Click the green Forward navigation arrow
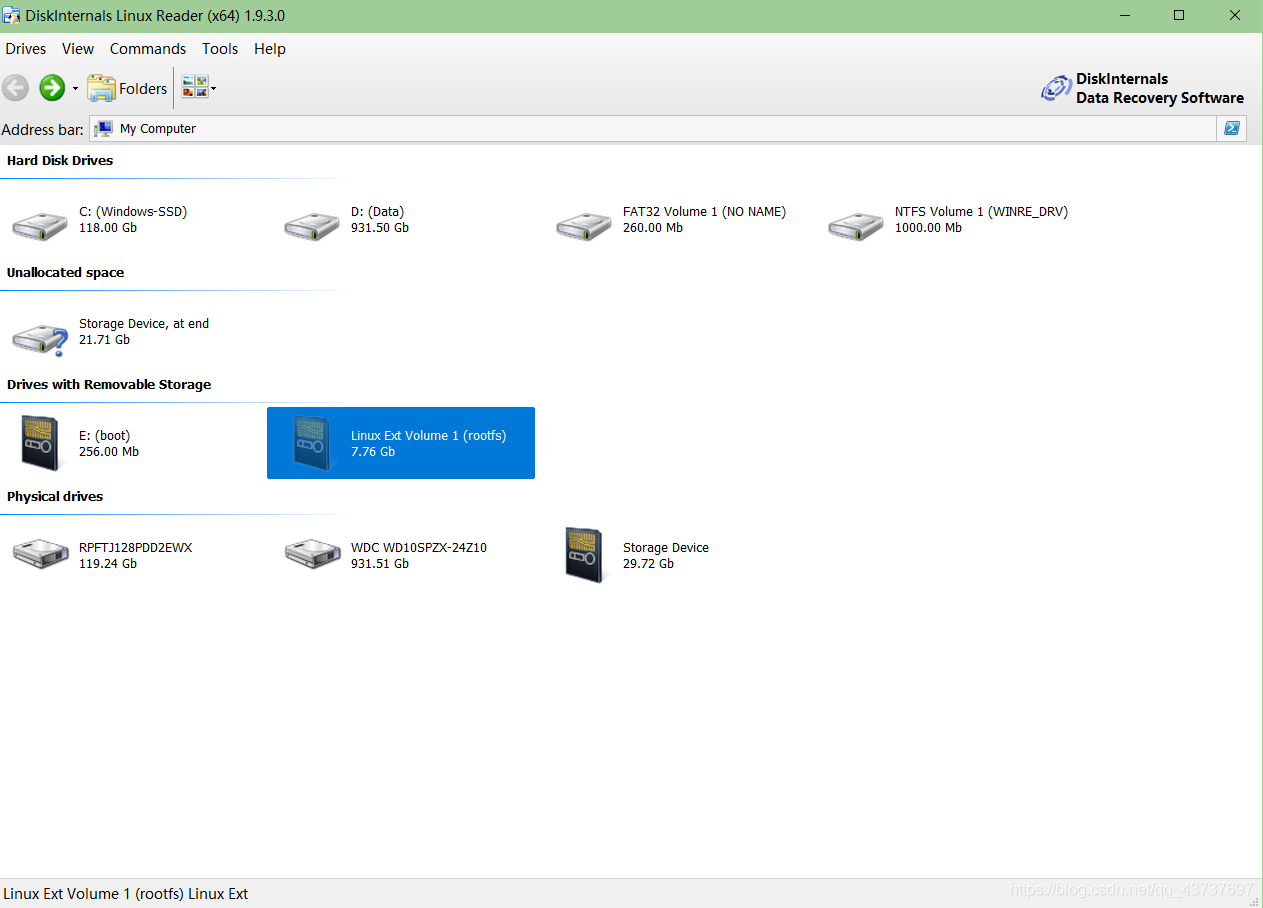This screenshot has width=1263, height=908. tap(52, 88)
